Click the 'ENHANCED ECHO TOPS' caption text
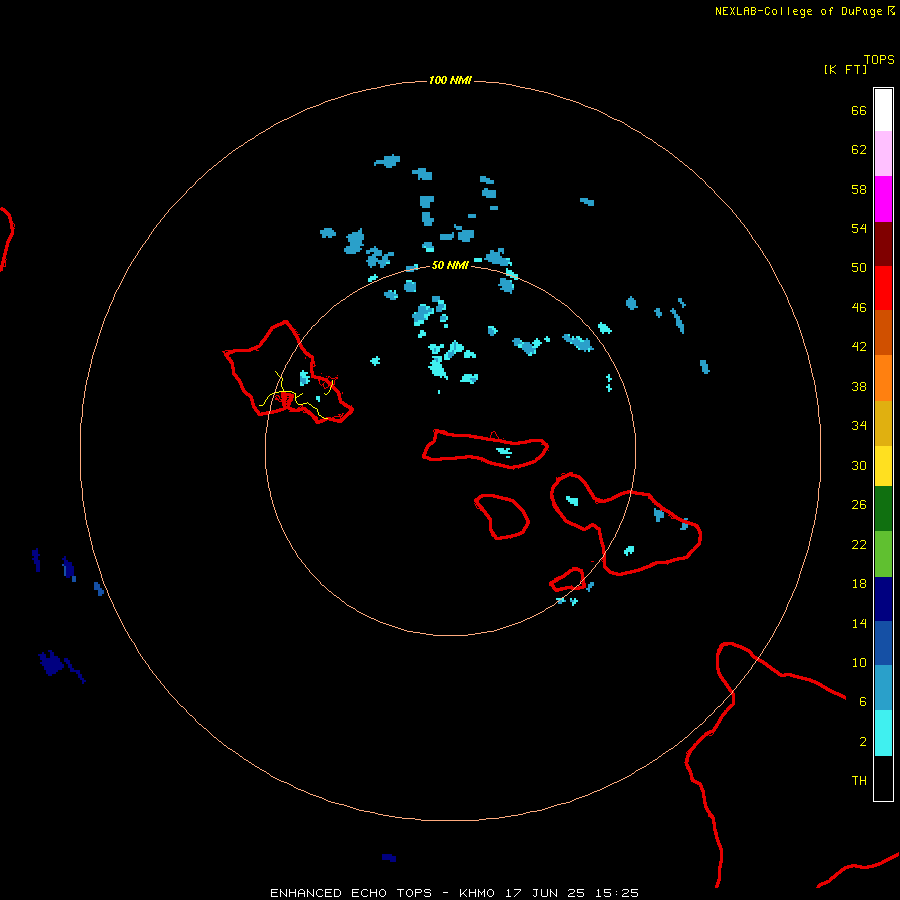900x900 pixels. [351, 893]
